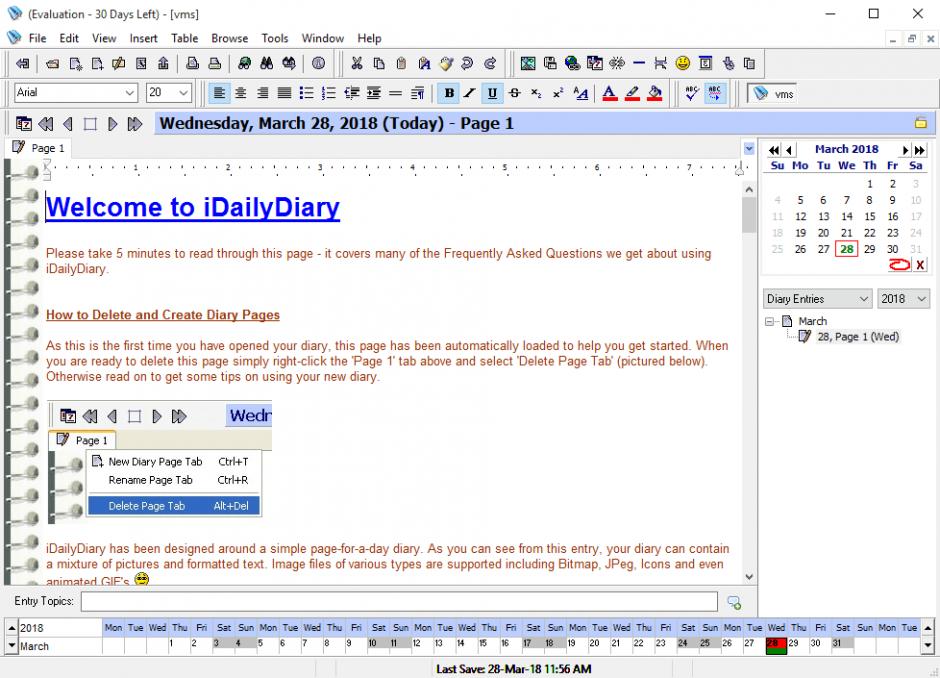This screenshot has width=940, height=678.
Task: Click the plain find binoculars icon
Action: 267,64
